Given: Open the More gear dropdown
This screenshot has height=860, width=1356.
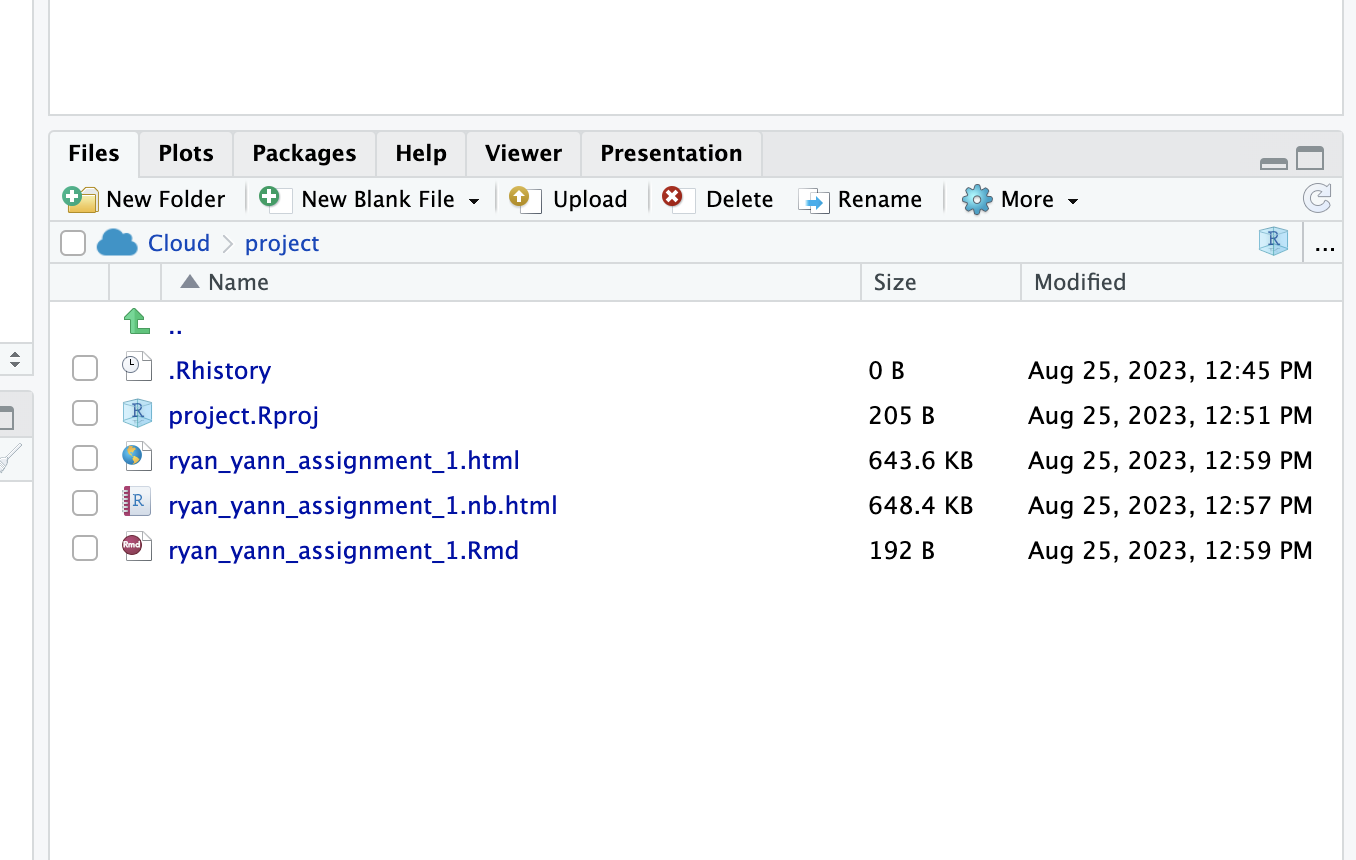Looking at the screenshot, I should 1021,200.
